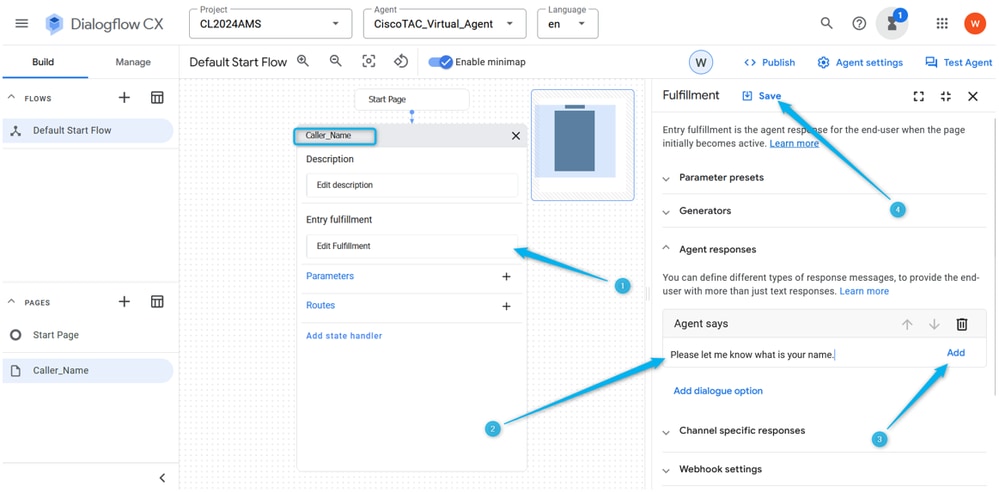Click the agent response text field
Viewport: 999px width, 492px height.
coord(803,355)
